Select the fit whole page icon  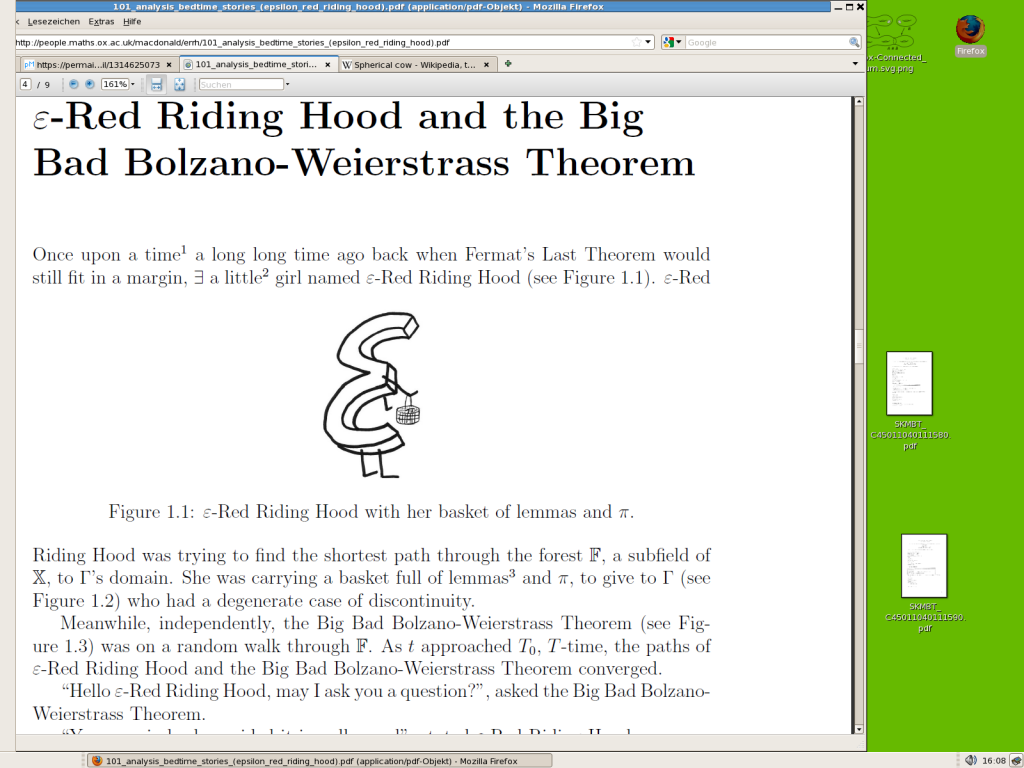(x=180, y=84)
